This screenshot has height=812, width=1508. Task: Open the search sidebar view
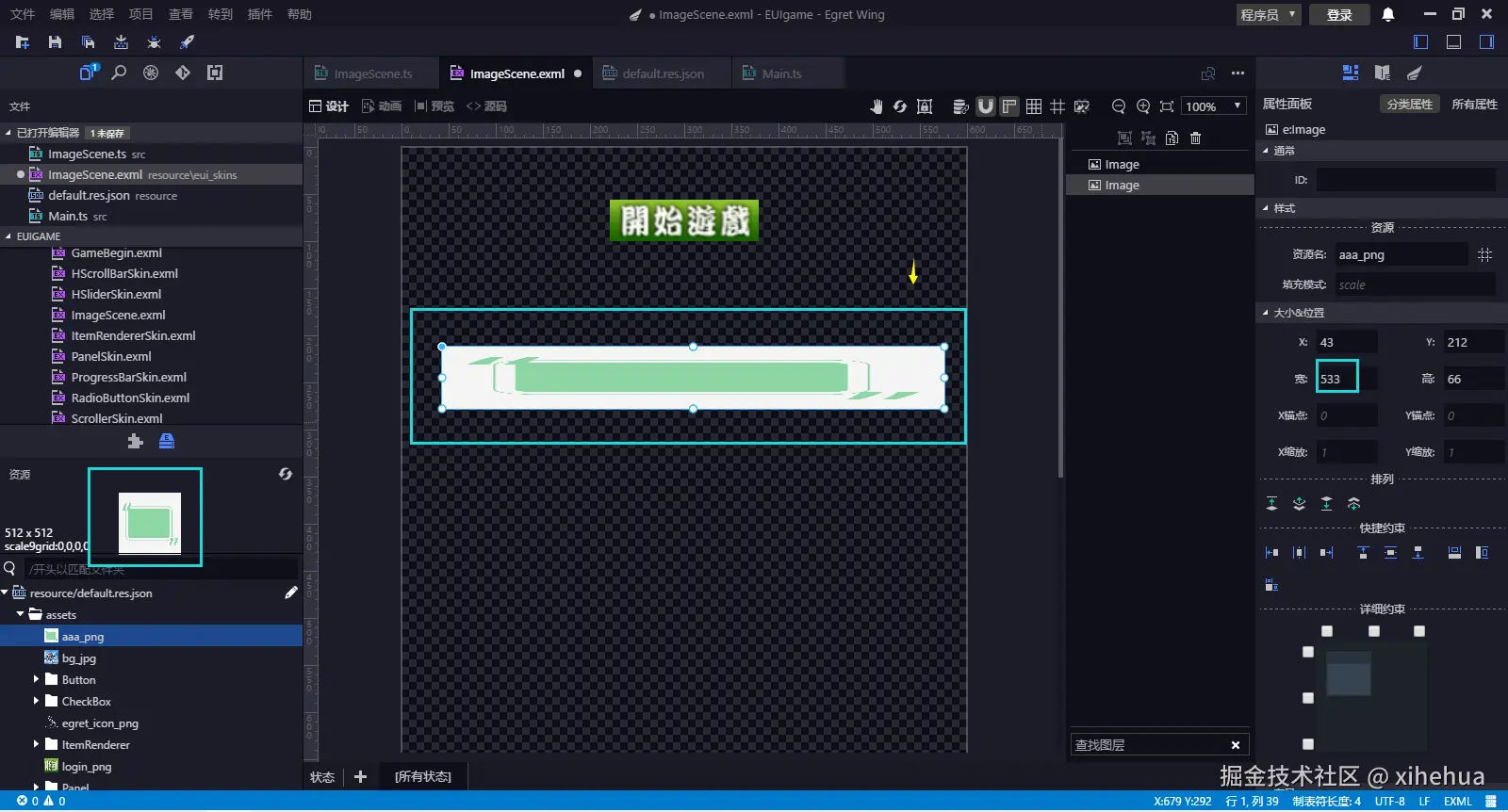119,73
